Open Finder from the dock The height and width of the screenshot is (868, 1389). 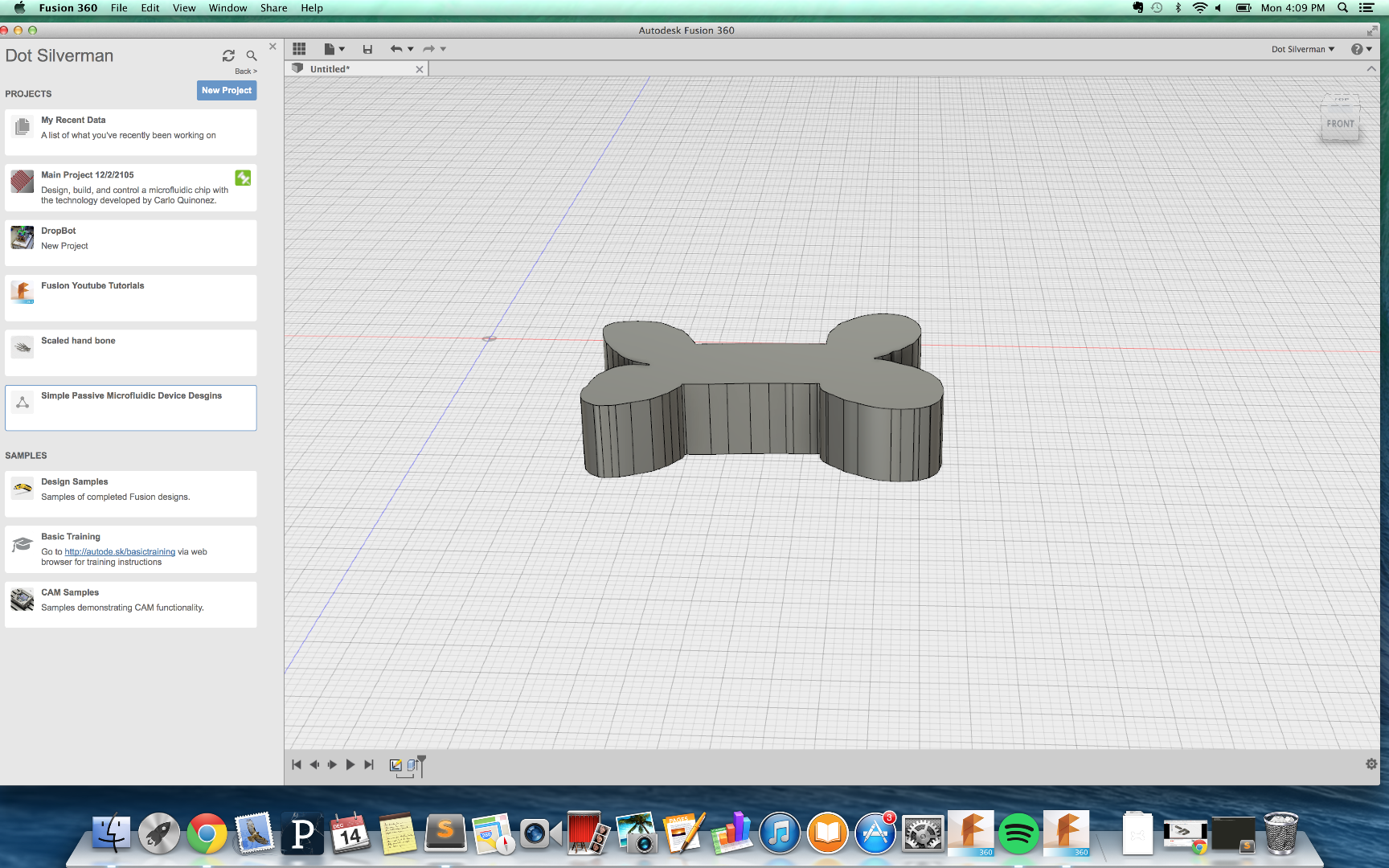(x=111, y=834)
